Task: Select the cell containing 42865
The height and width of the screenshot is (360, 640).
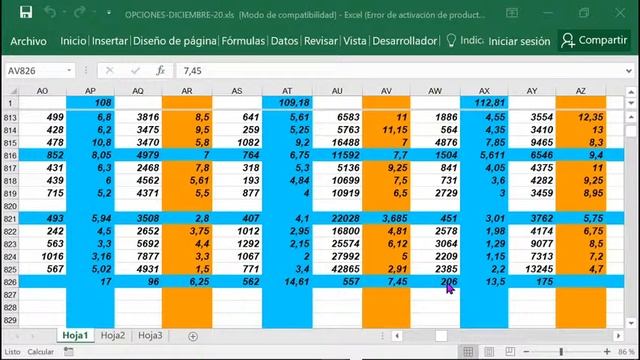Action: [x=337, y=269]
